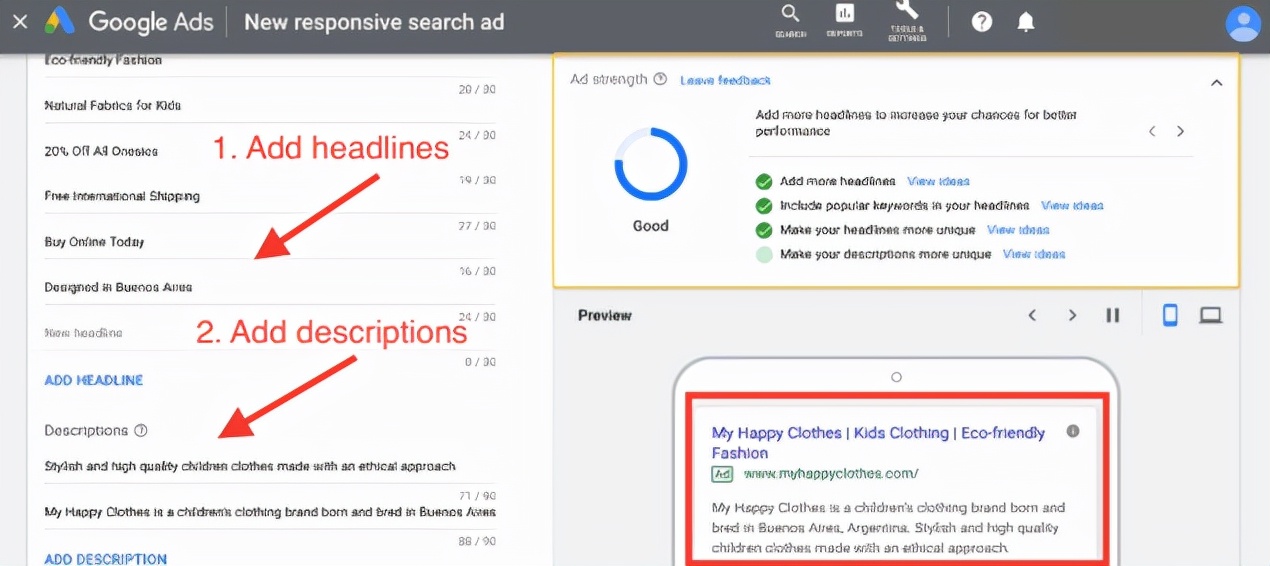Image resolution: width=1270 pixels, height=566 pixels.
Task: Click the preview ad headline My Happy Clothes
Action: 878,442
